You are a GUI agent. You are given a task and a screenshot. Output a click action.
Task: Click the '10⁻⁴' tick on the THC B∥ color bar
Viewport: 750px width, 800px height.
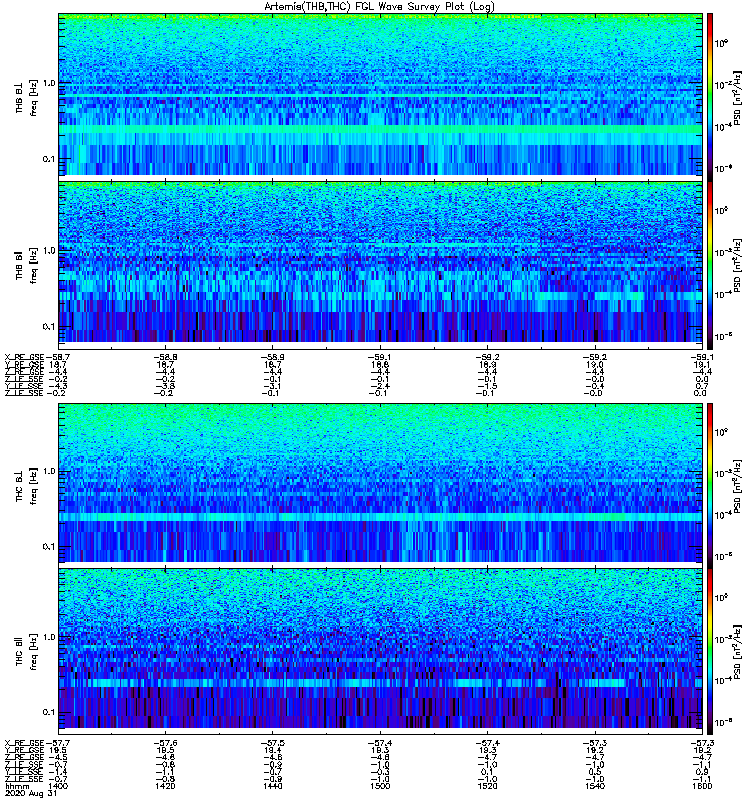(723, 680)
